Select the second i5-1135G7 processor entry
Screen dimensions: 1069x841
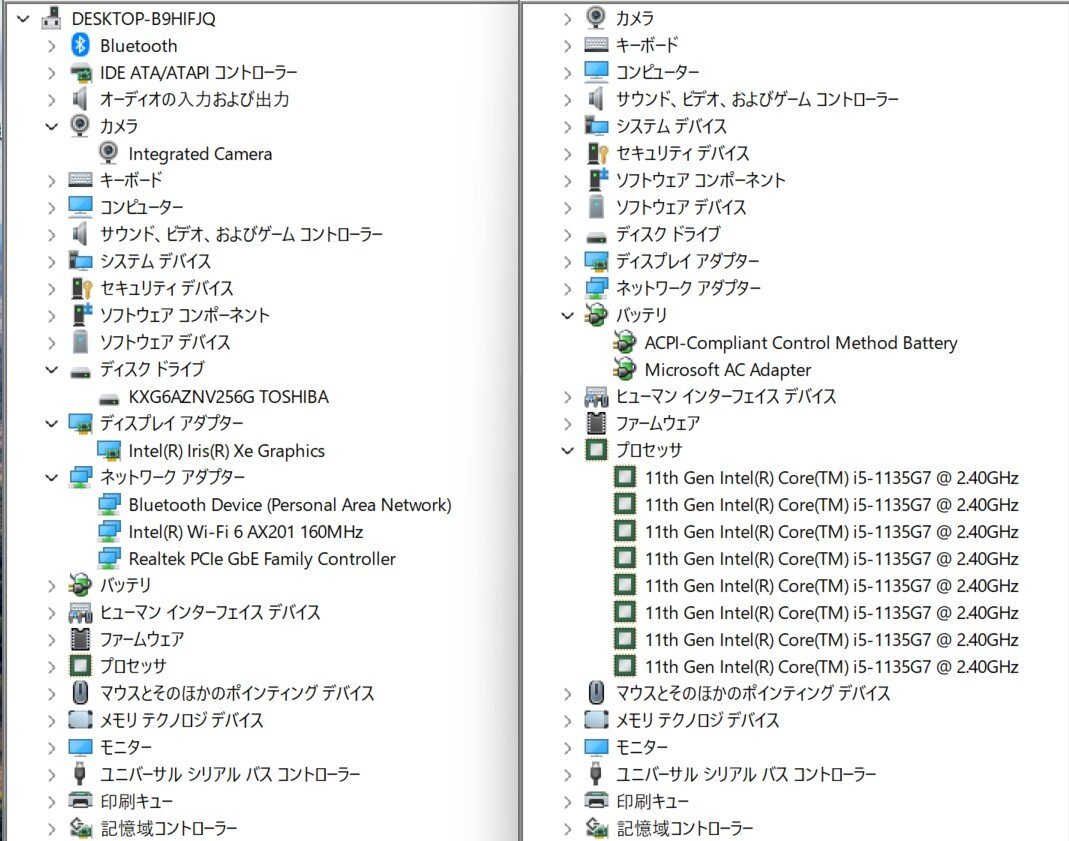[832, 504]
